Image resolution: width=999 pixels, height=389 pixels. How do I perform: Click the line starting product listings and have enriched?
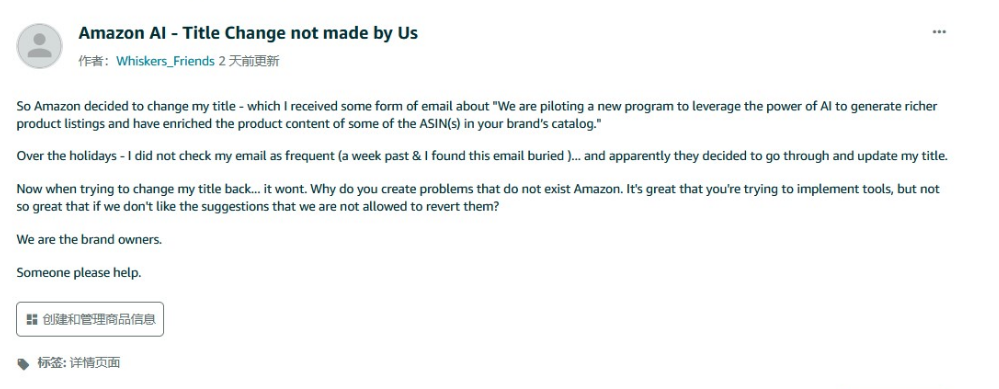click(x=310, y=124)
